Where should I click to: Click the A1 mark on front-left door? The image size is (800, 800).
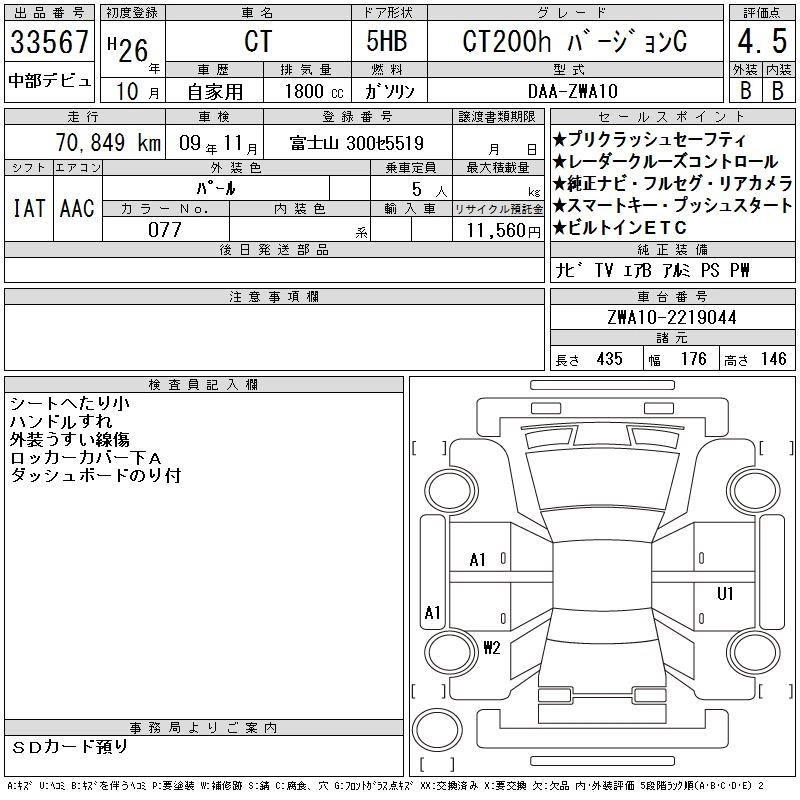(x=478, y=560)
